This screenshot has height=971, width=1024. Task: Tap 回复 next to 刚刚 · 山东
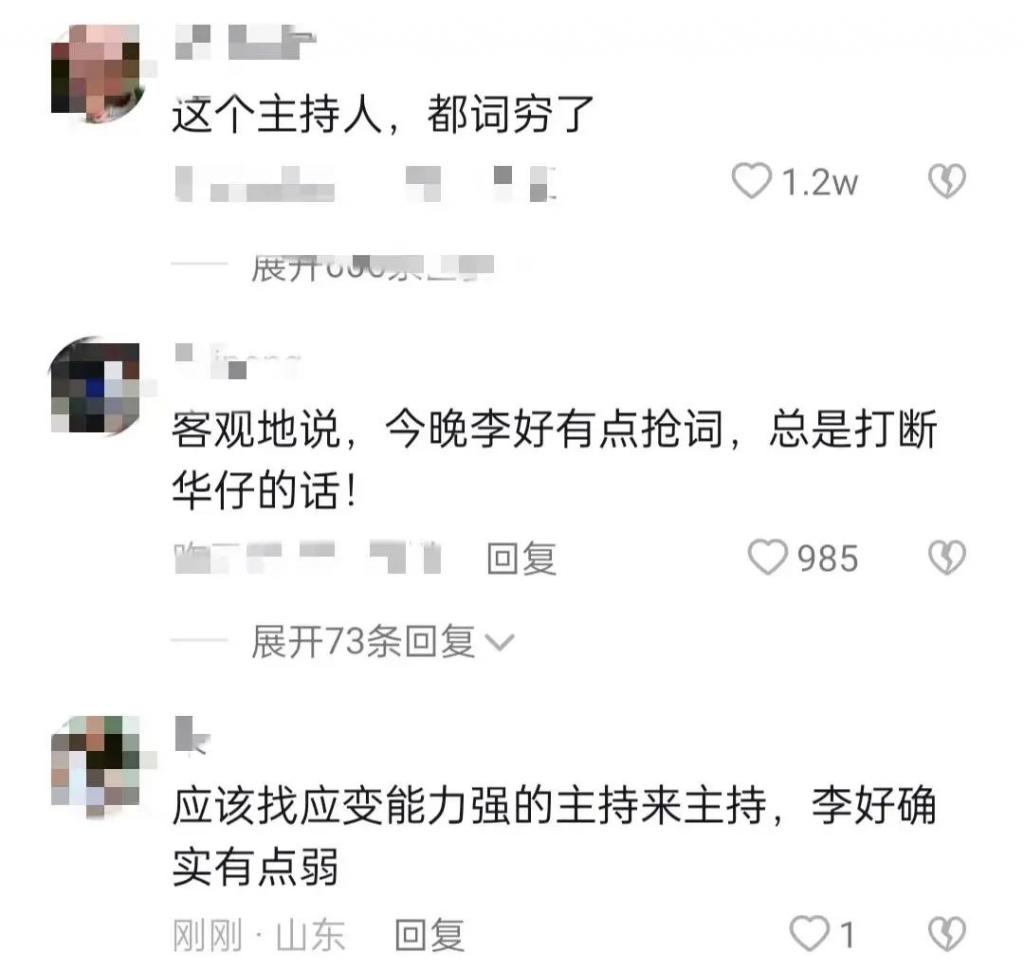[x=430, y=935]
